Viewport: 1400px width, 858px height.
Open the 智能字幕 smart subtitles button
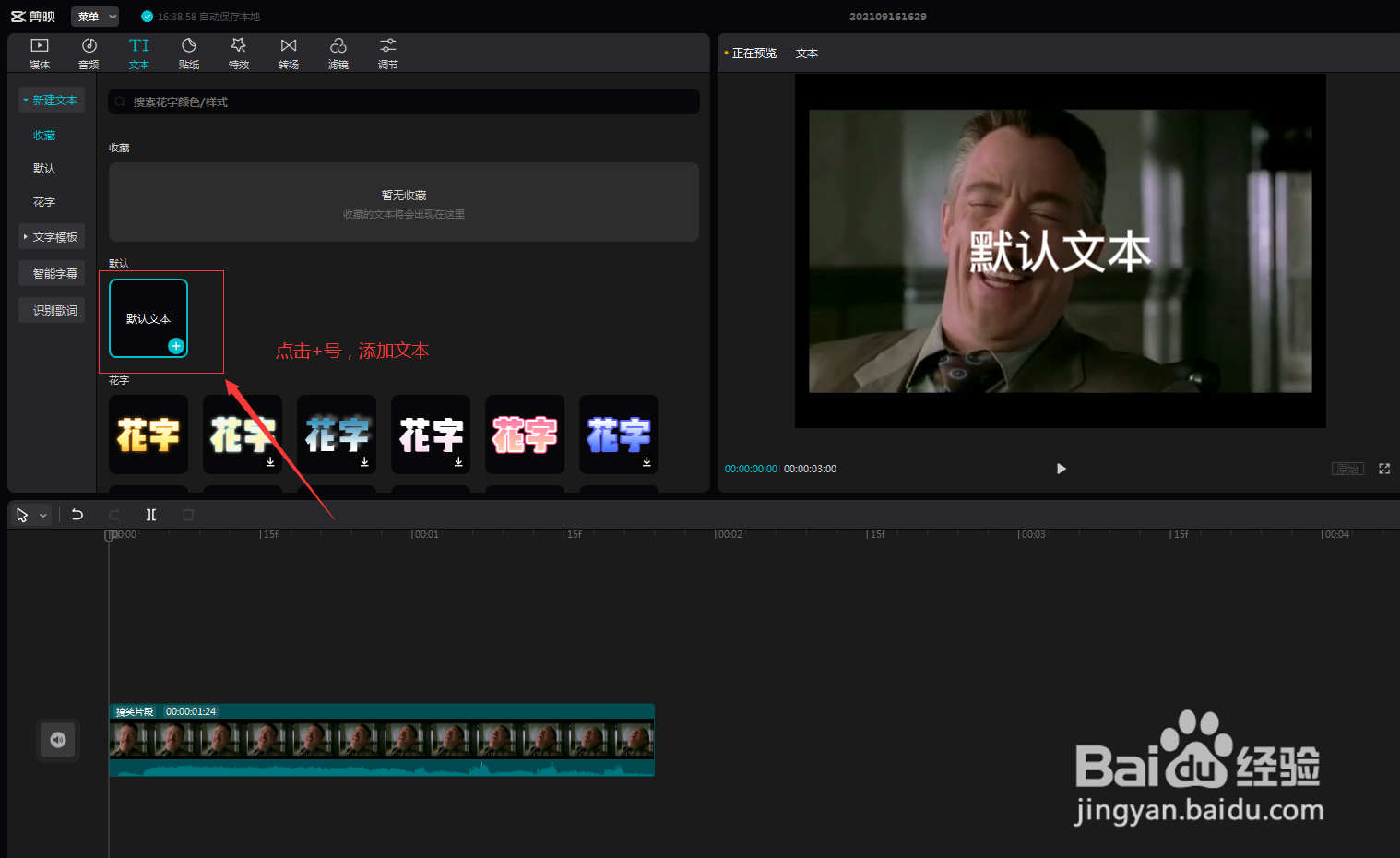click(x=52, y=274)
